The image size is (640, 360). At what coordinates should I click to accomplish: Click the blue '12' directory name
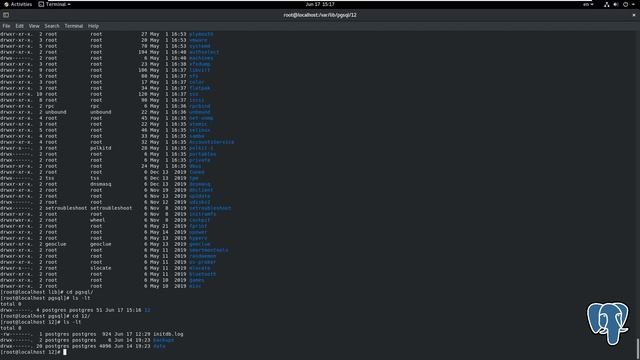147,310
